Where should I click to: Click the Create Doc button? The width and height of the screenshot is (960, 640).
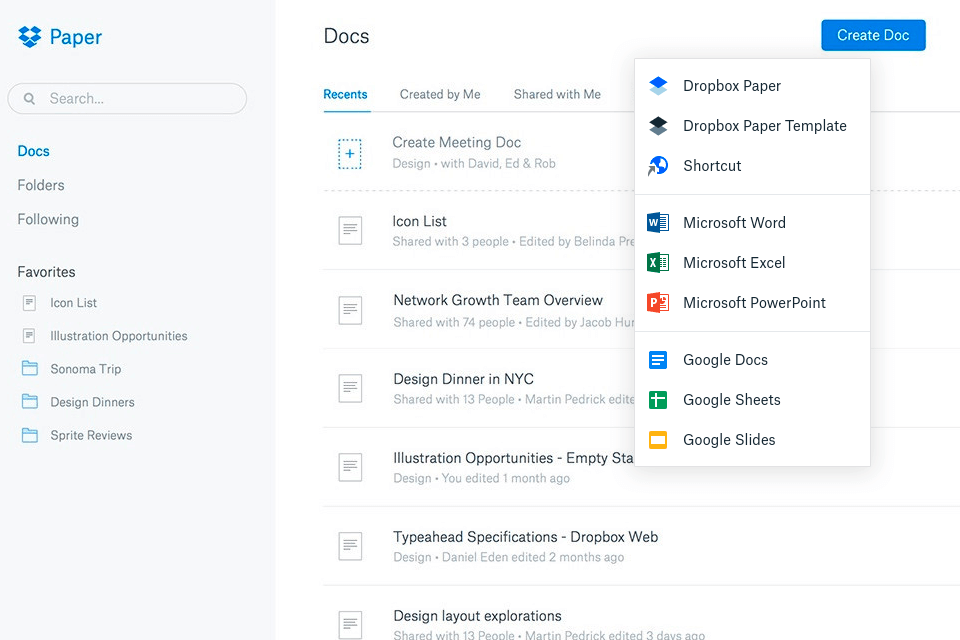click(x=873, y=36)
